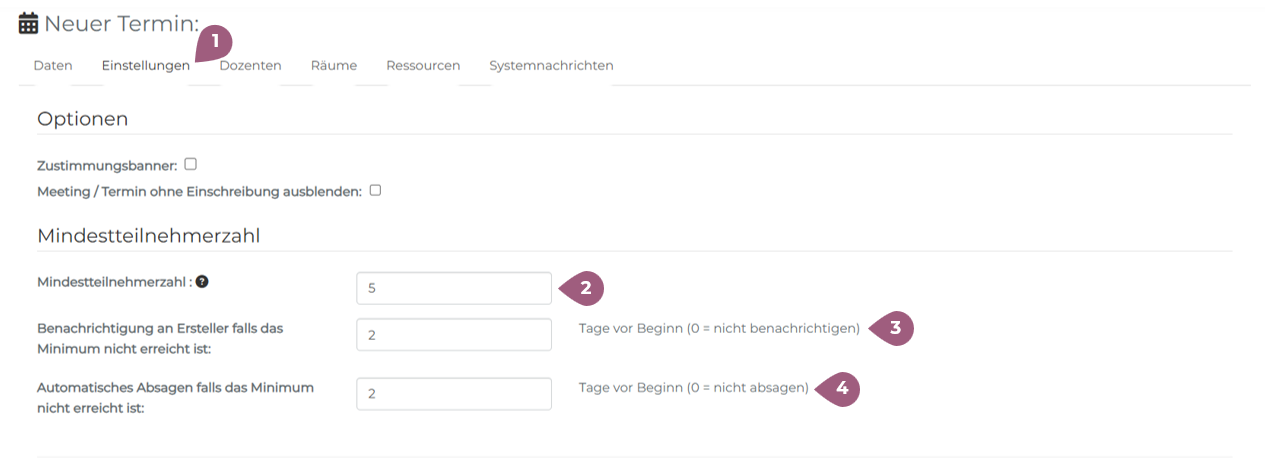Click the help question mark next to Mindestteilnehmerzahl

(x=202, y=282)
